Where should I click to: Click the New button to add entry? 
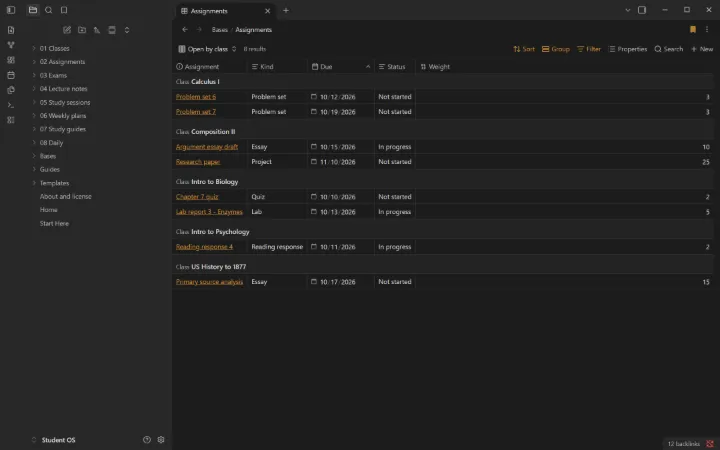pos(702,49)
